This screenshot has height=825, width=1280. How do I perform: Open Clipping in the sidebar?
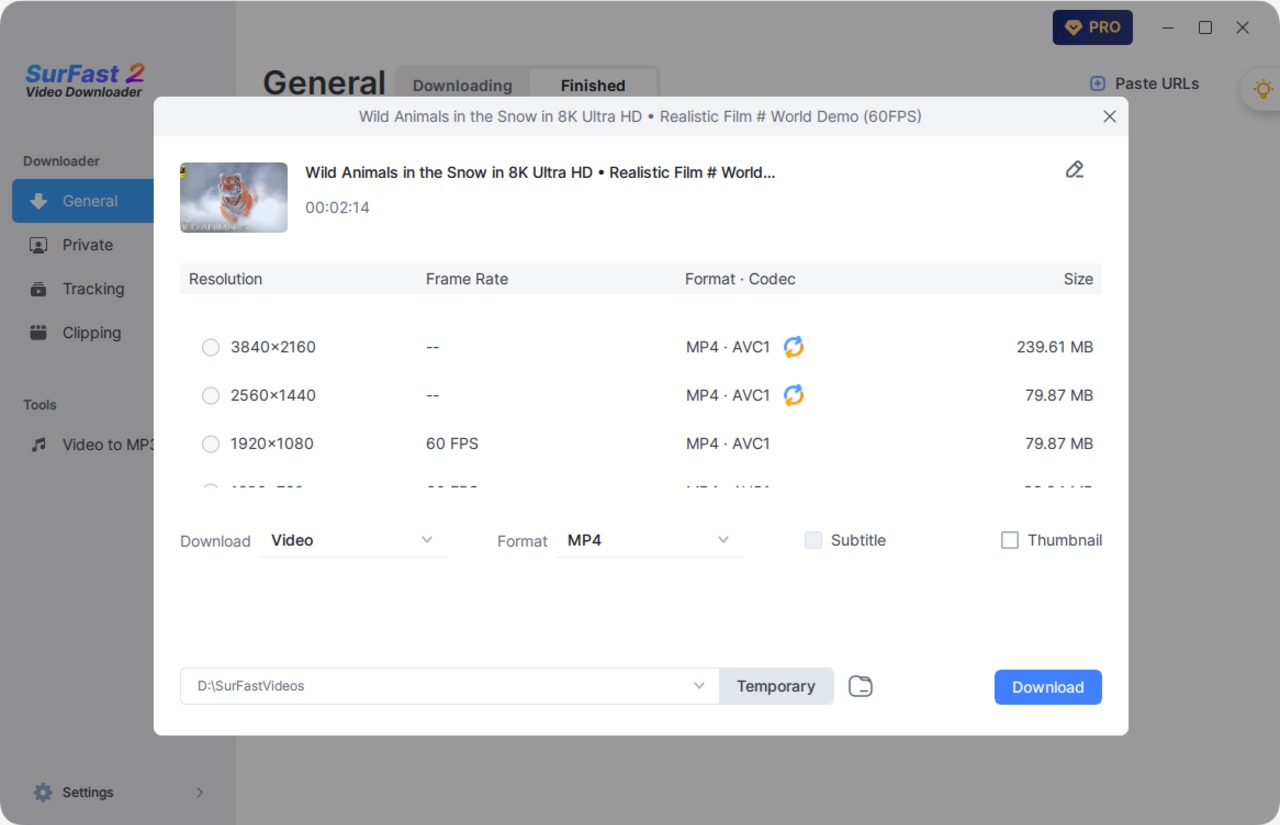90,333
